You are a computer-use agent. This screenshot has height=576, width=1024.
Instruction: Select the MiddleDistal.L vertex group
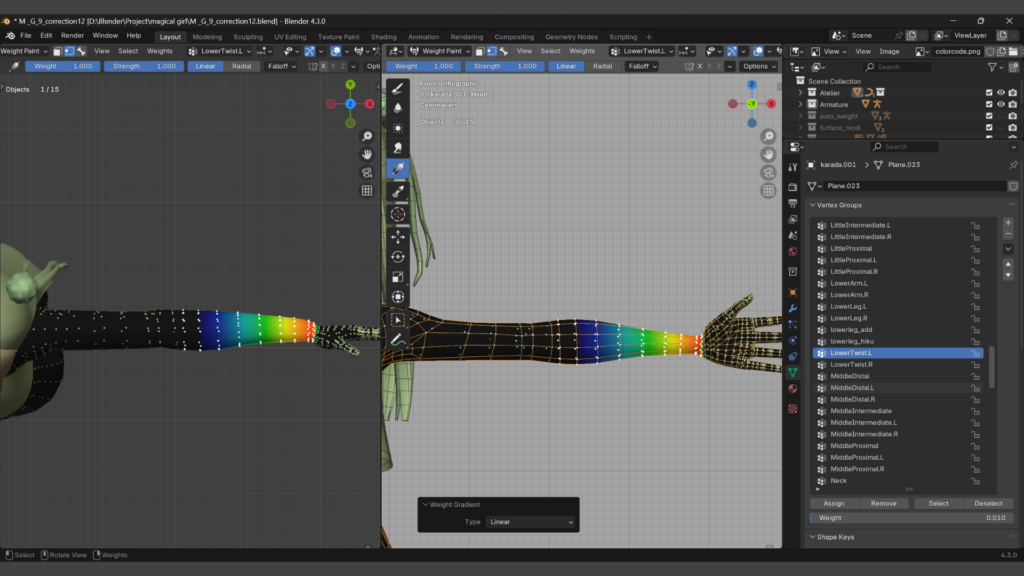pyautogui.click(x=852, y=388)
